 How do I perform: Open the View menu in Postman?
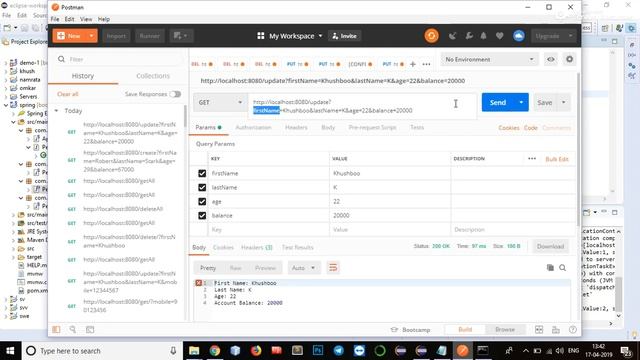pos(86,19)
